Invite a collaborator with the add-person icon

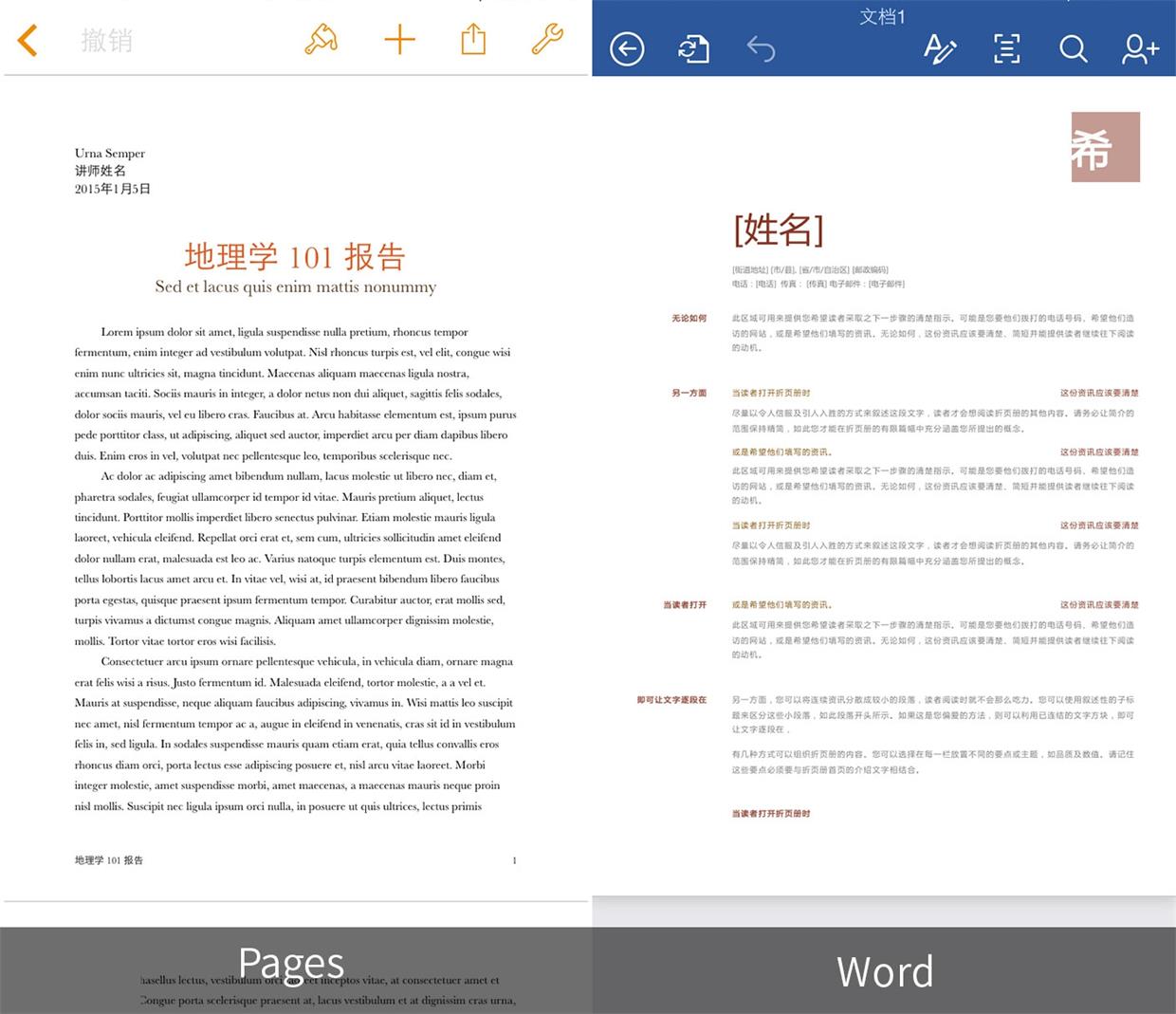1139,48
